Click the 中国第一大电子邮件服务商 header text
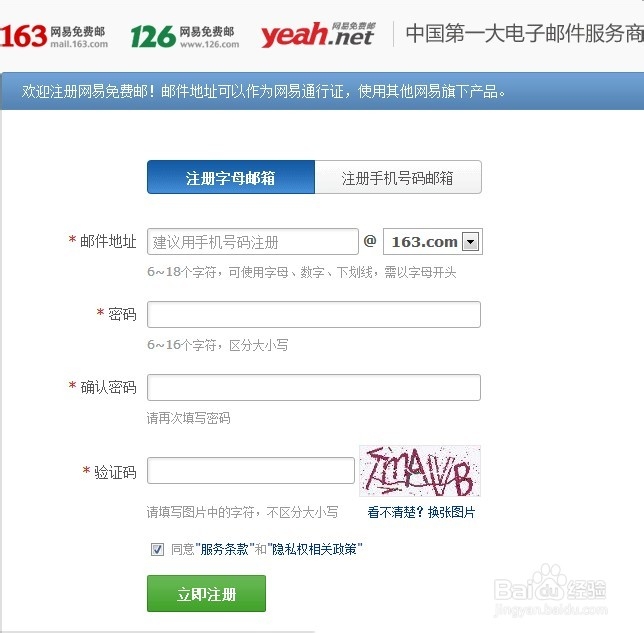Screen dimensions: 644x633 click(x=524, y=34)
